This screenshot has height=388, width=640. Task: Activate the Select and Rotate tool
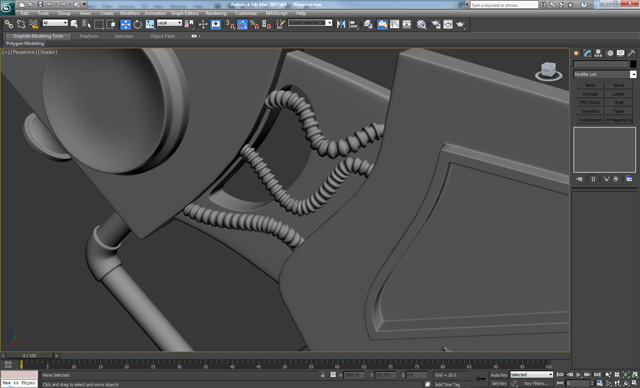(138, 24)
